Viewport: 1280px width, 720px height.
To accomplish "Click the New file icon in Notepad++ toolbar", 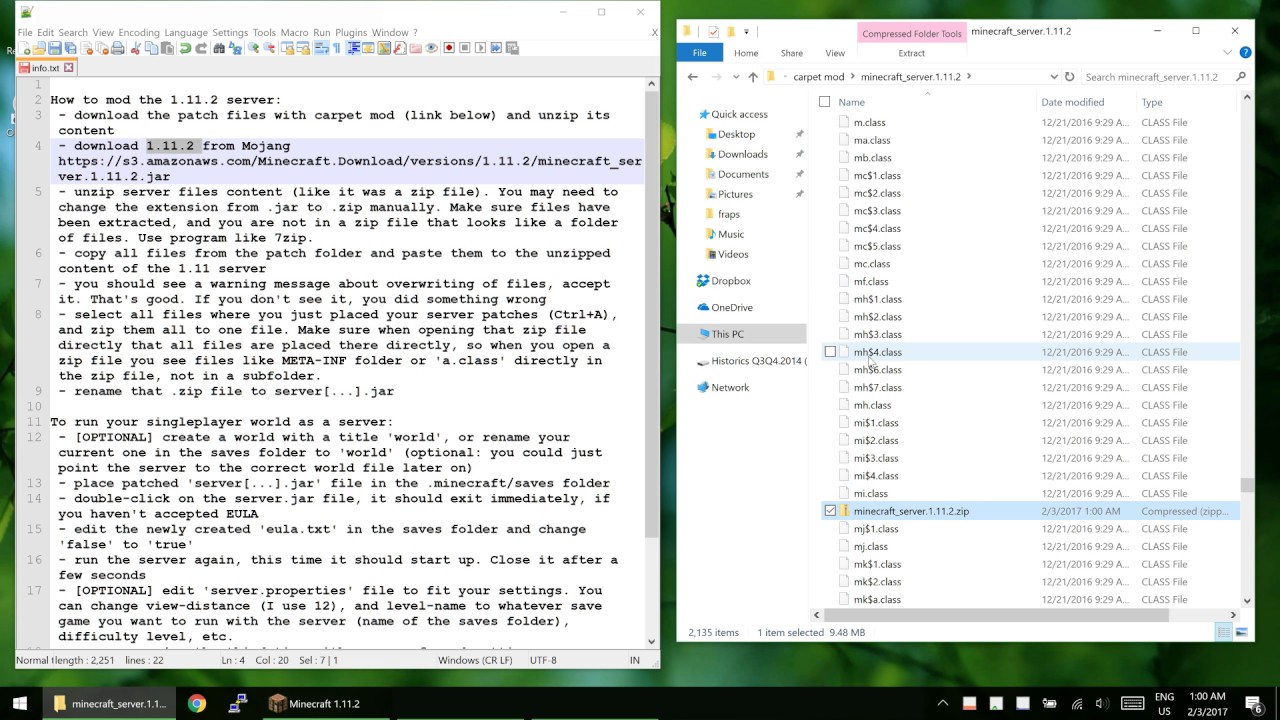I will pos(26,48).
